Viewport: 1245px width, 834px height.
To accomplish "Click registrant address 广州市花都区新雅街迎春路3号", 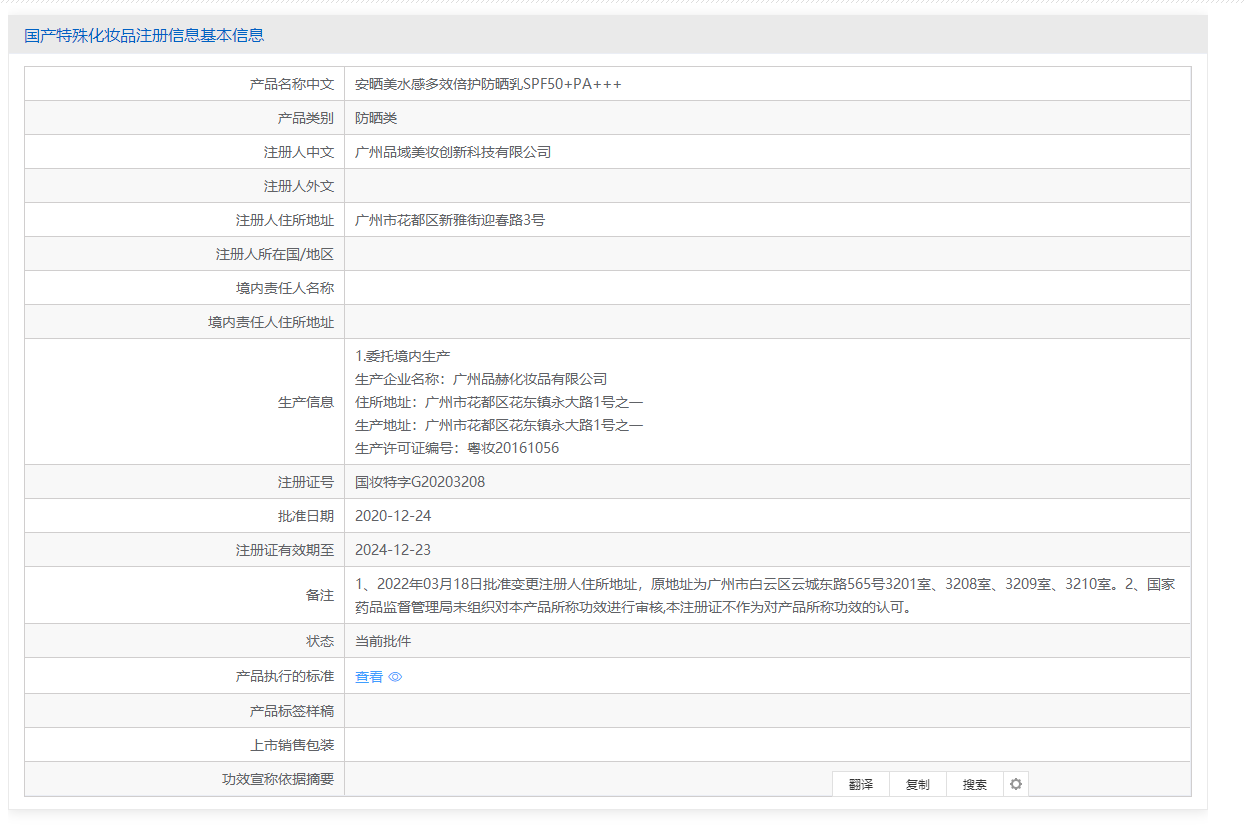I will click(450, 220).
